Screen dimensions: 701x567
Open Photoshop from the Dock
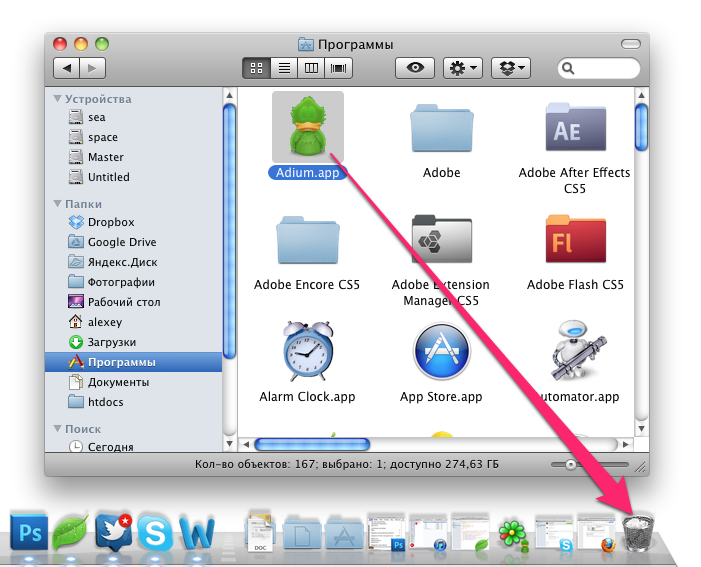point(29,532)
